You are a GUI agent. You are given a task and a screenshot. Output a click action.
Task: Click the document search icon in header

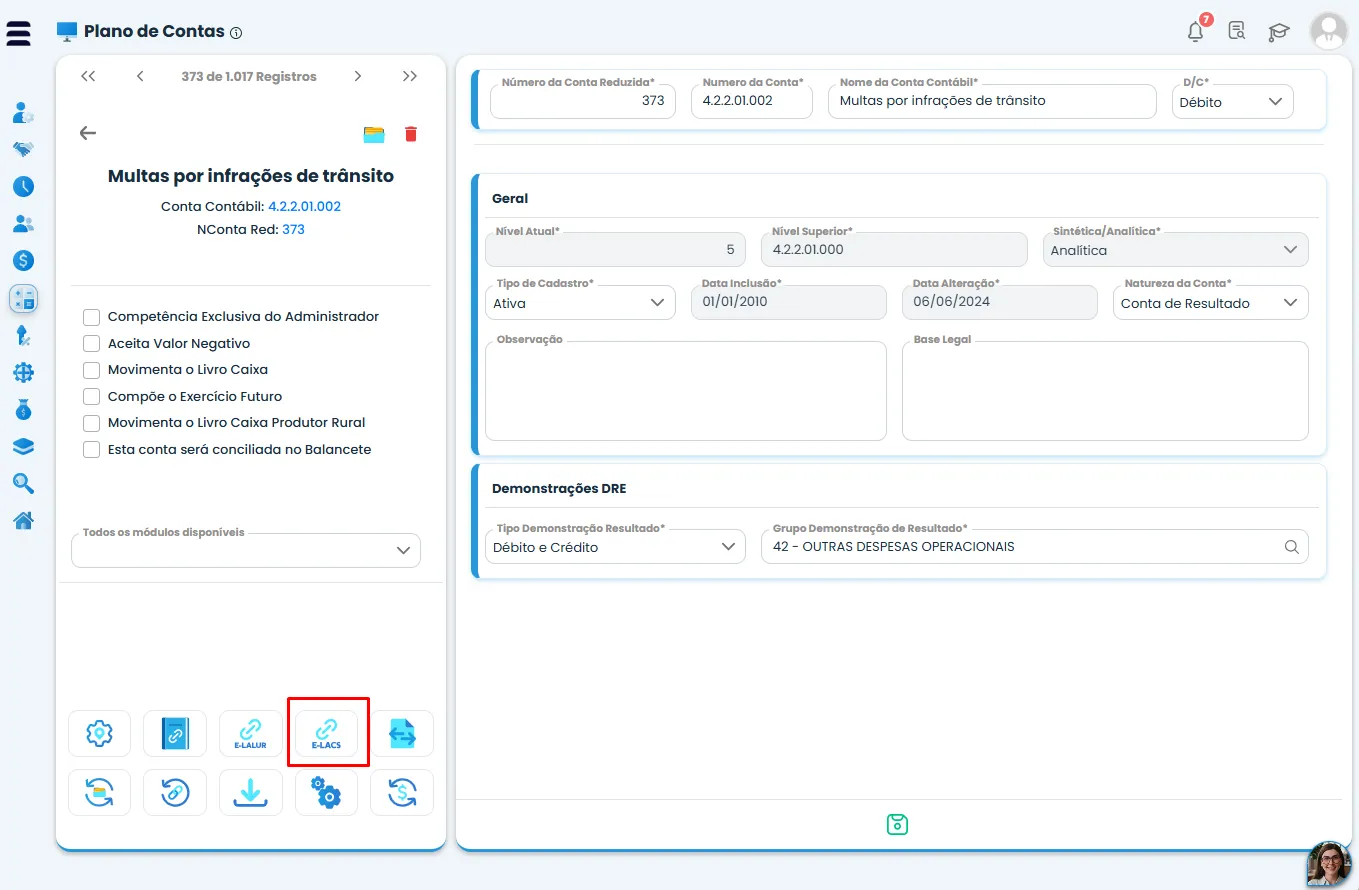(1237, 31)
